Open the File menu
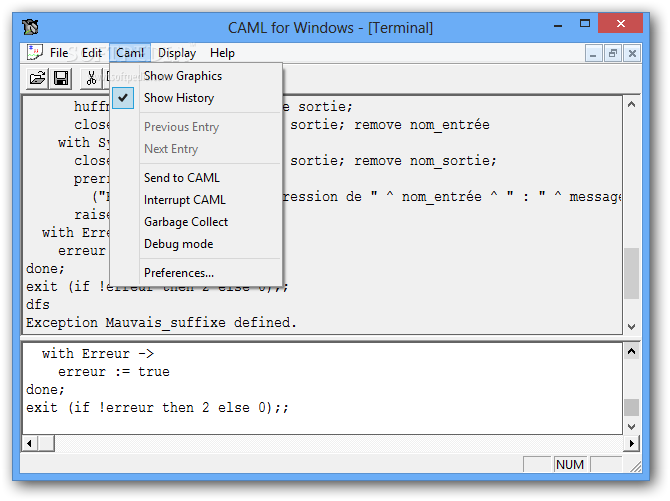 click(59, 53)
